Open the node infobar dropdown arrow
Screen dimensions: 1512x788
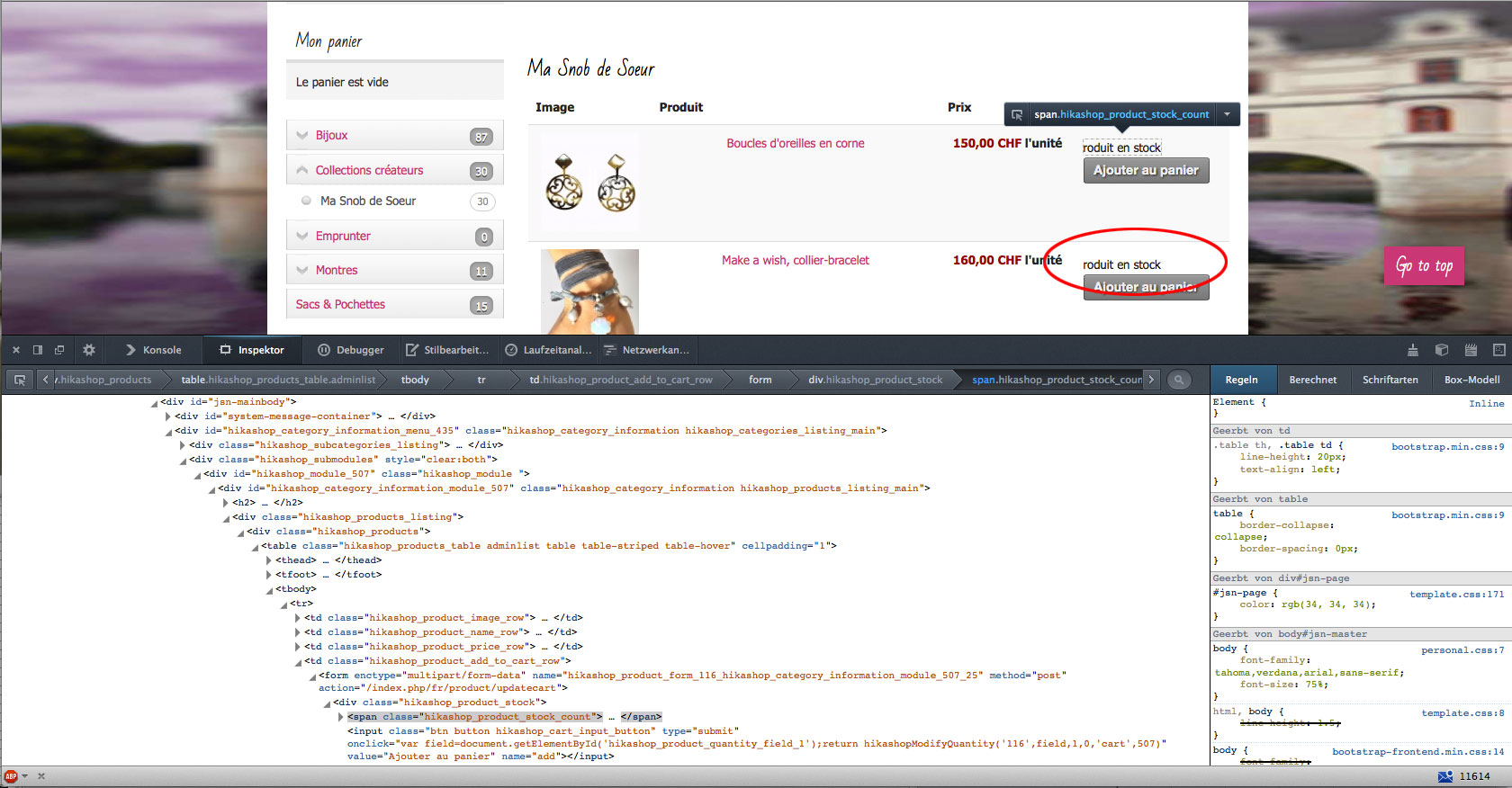(x=1227, y=114)
